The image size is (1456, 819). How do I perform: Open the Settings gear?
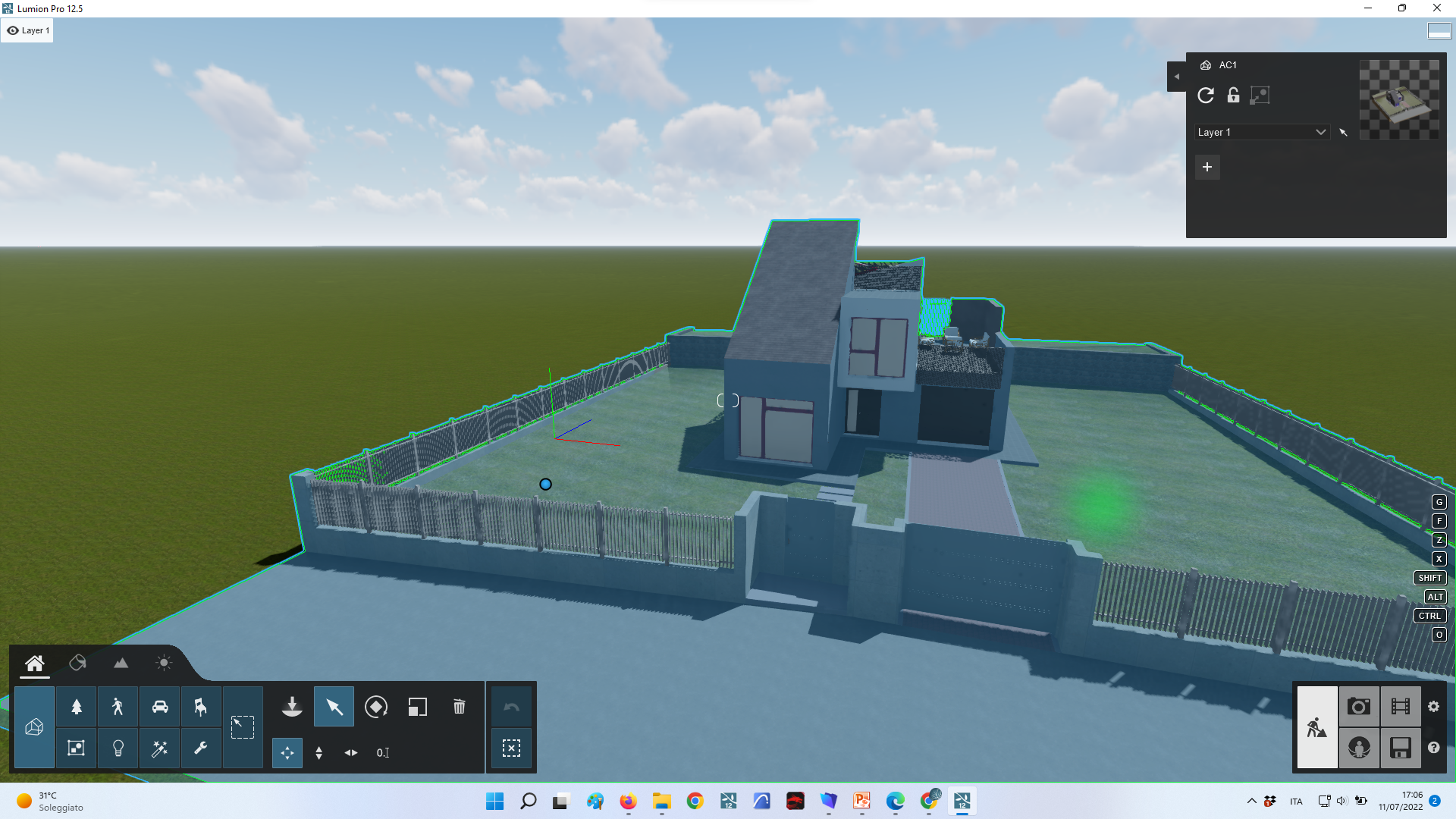tap(1433, 707)
